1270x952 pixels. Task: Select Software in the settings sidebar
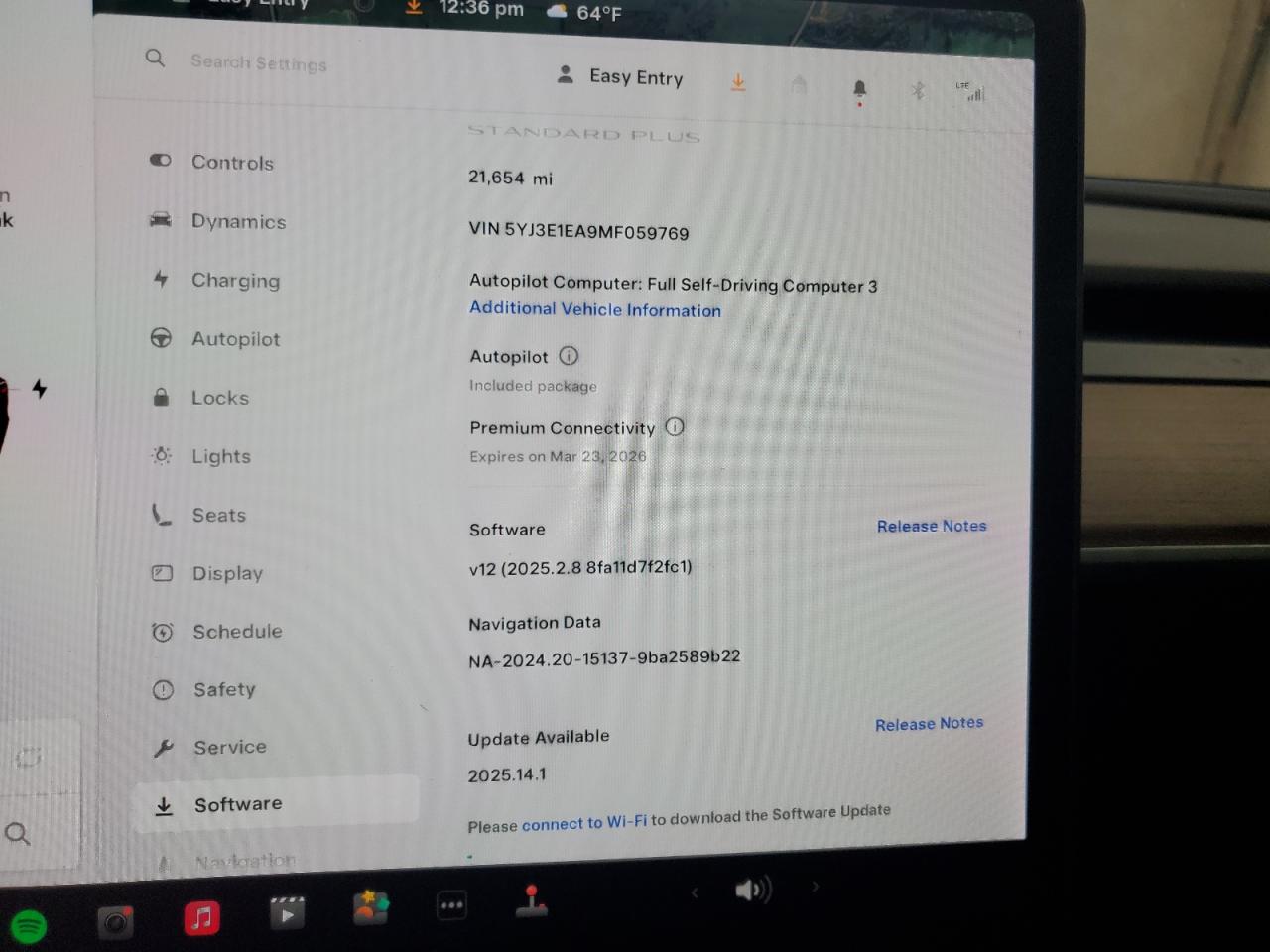[276, 803]
